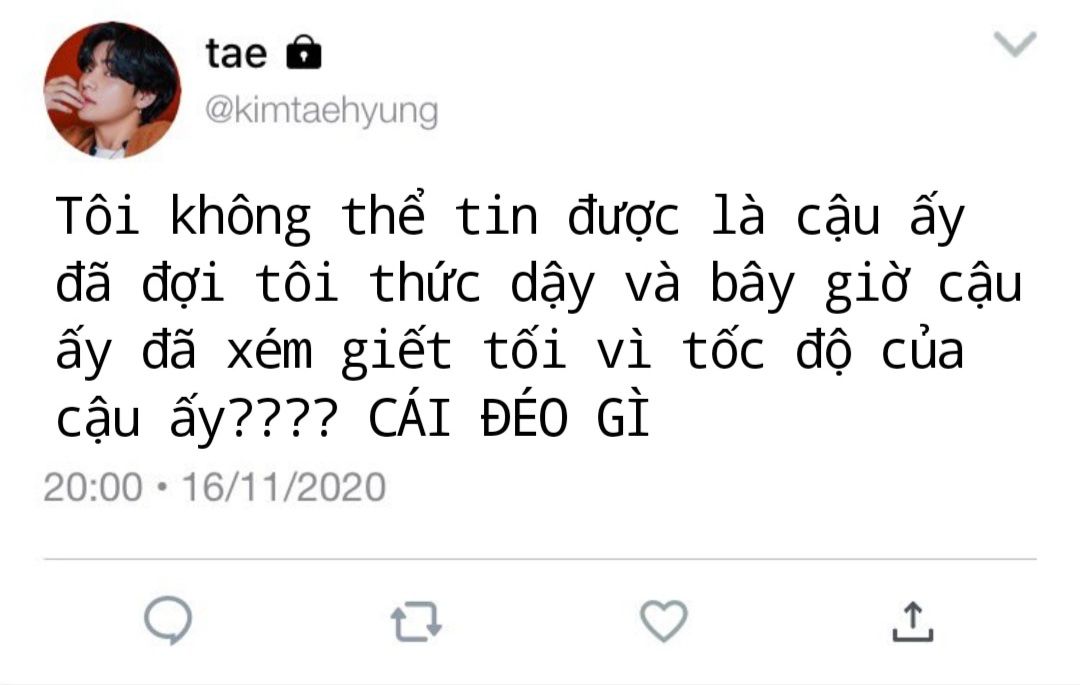
Task: Click the phrase CÁI ĐÉO GÌ
Action: tap(509, 418)
